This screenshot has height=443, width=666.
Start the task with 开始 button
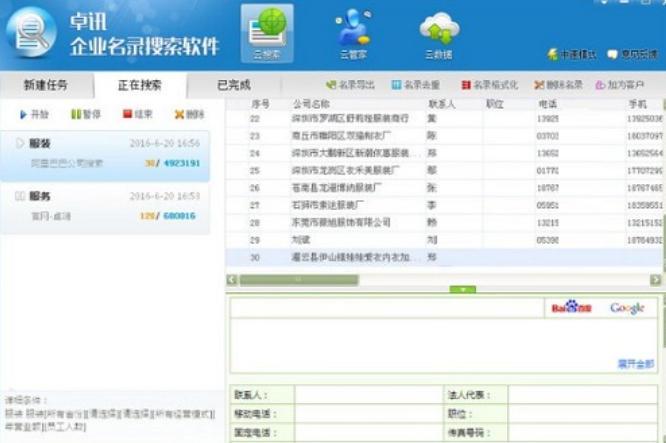click(x=34, y=114)
